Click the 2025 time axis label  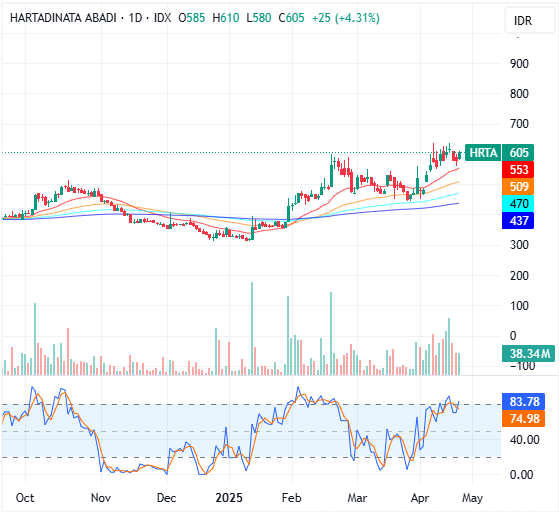tap(229, 497)
